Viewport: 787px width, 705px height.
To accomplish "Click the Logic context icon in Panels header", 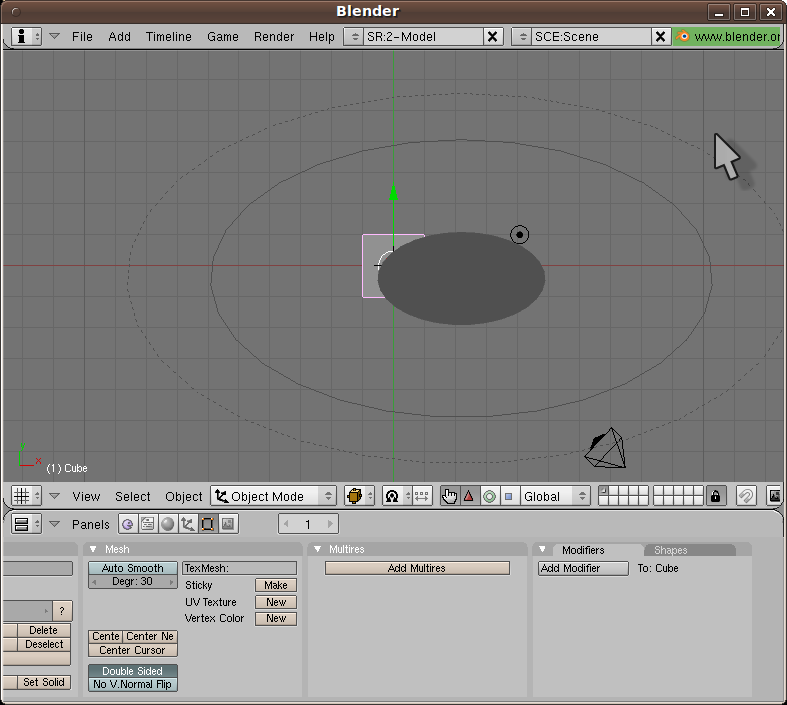I will click(x=128, y=524).
